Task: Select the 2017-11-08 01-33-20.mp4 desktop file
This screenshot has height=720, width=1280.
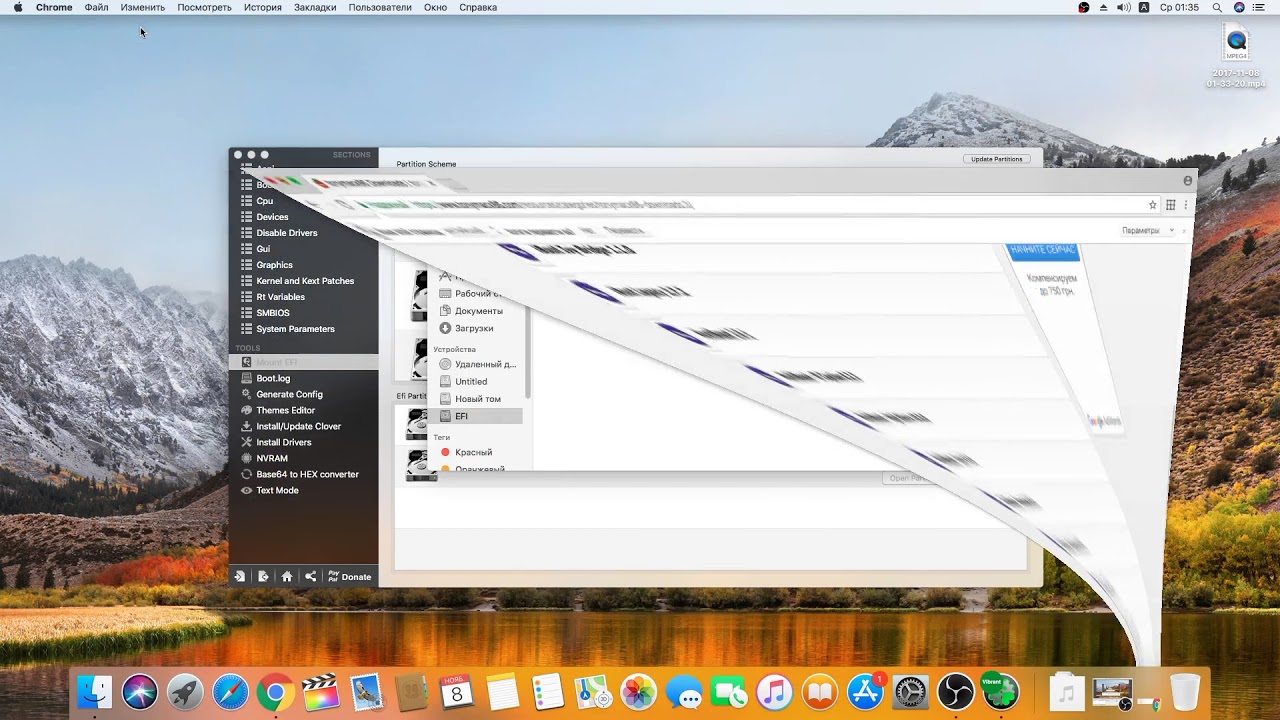Action: point(1237,57)
